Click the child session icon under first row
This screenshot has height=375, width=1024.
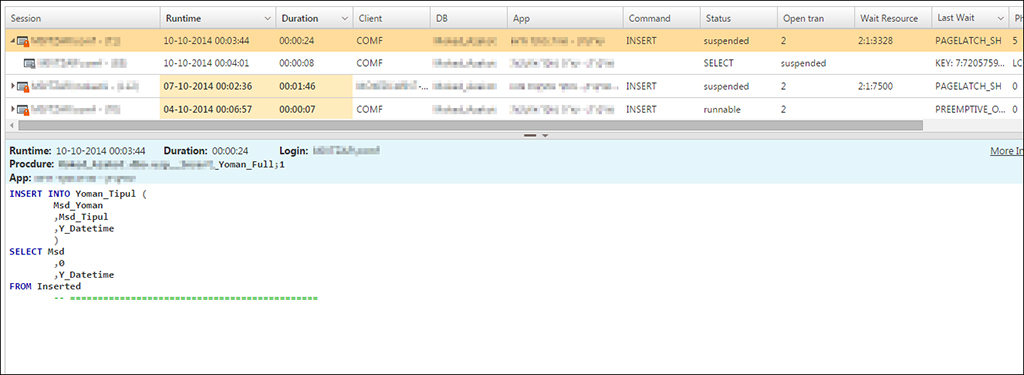pyautogui.click(x=29, y=64)
